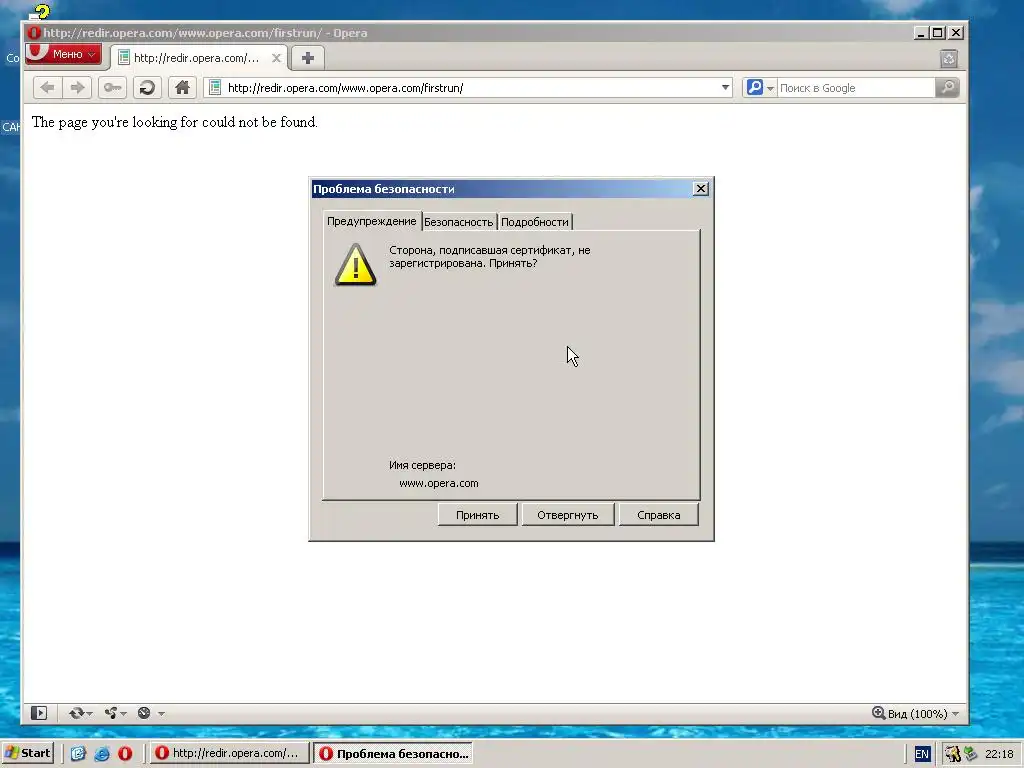Launch Internet Explorer from quick launch
This screenshot has height=768, width=1024.
pyautogui.click(x=102, y=754)
